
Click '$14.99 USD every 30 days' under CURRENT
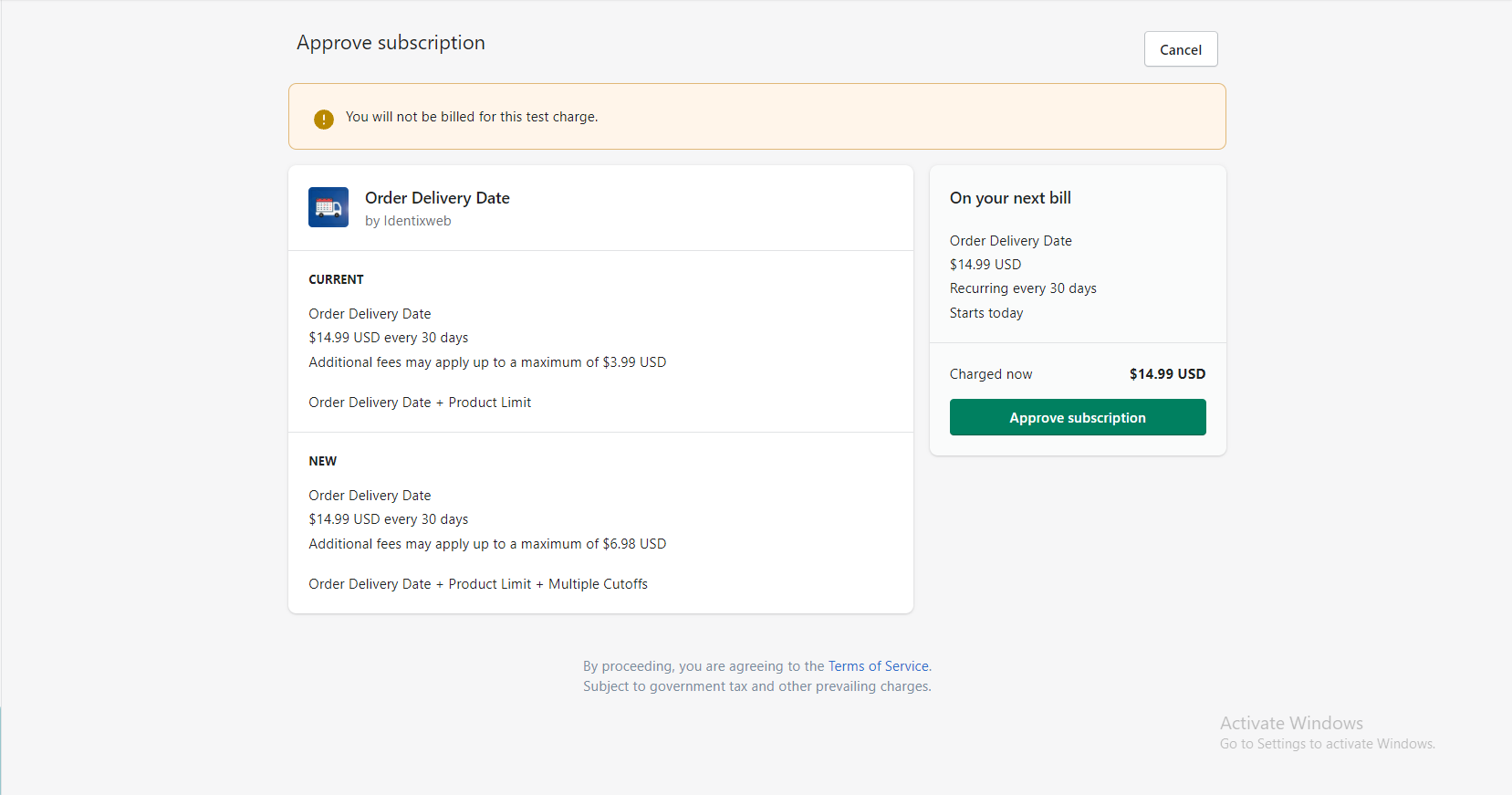pos(389,338)
